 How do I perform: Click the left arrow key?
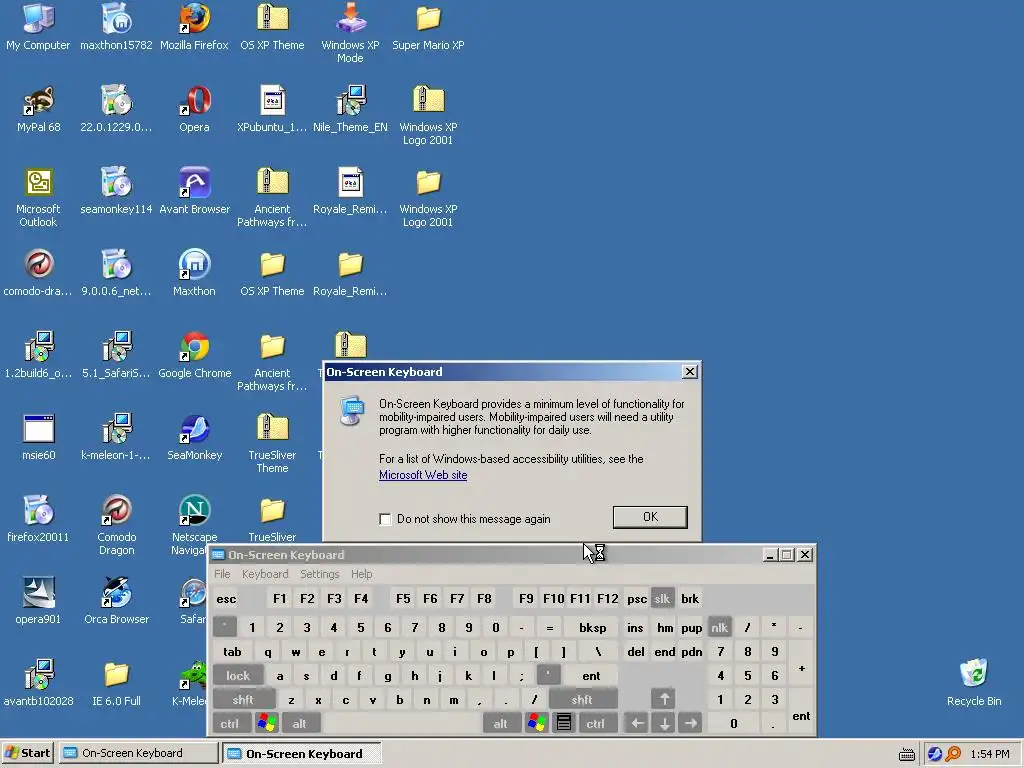(637, 724)
